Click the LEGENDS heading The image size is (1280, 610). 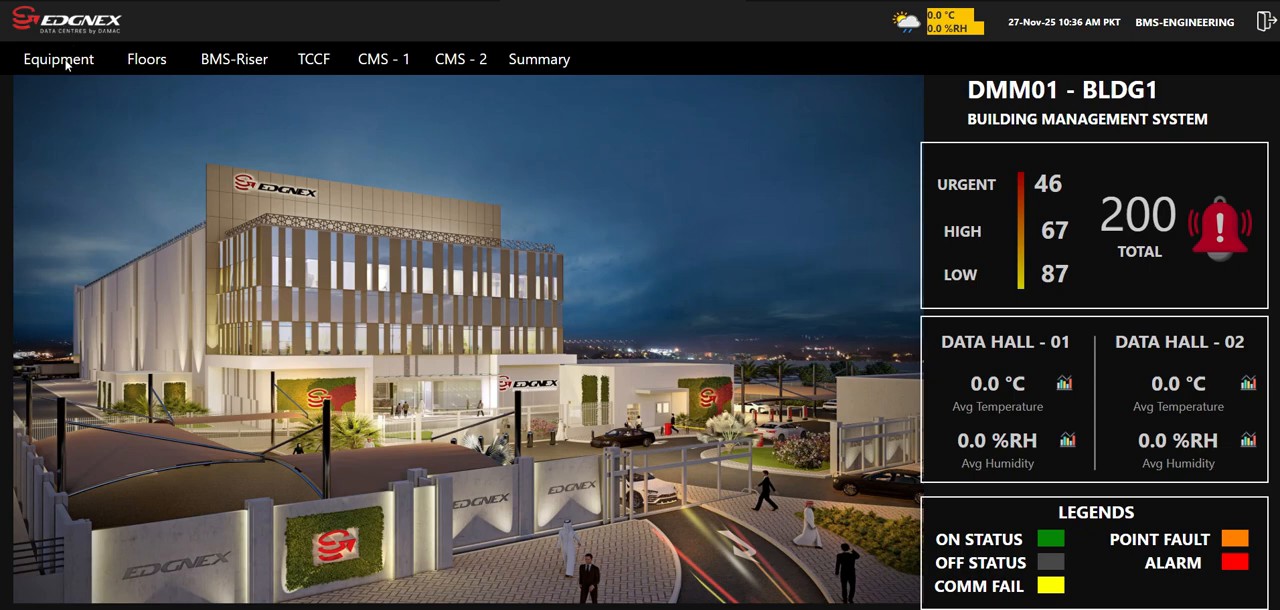point(1096,512)
